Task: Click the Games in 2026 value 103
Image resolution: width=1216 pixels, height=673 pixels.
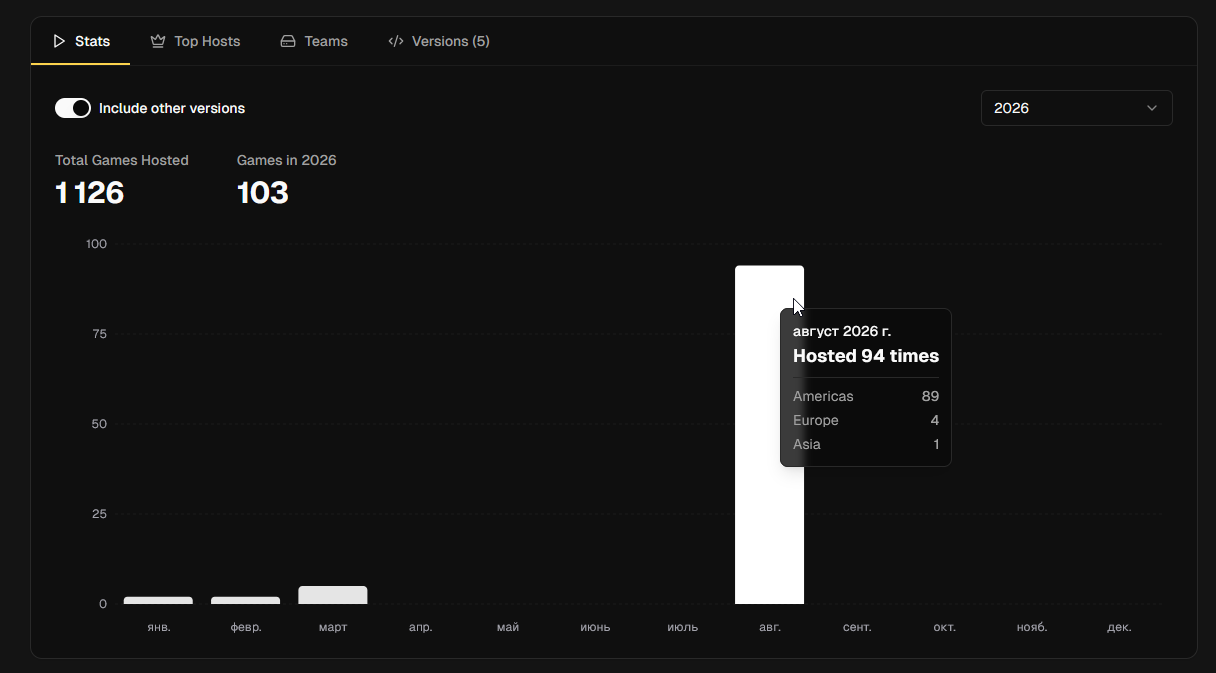Action: pyautogui.click(x=263, y=192)
